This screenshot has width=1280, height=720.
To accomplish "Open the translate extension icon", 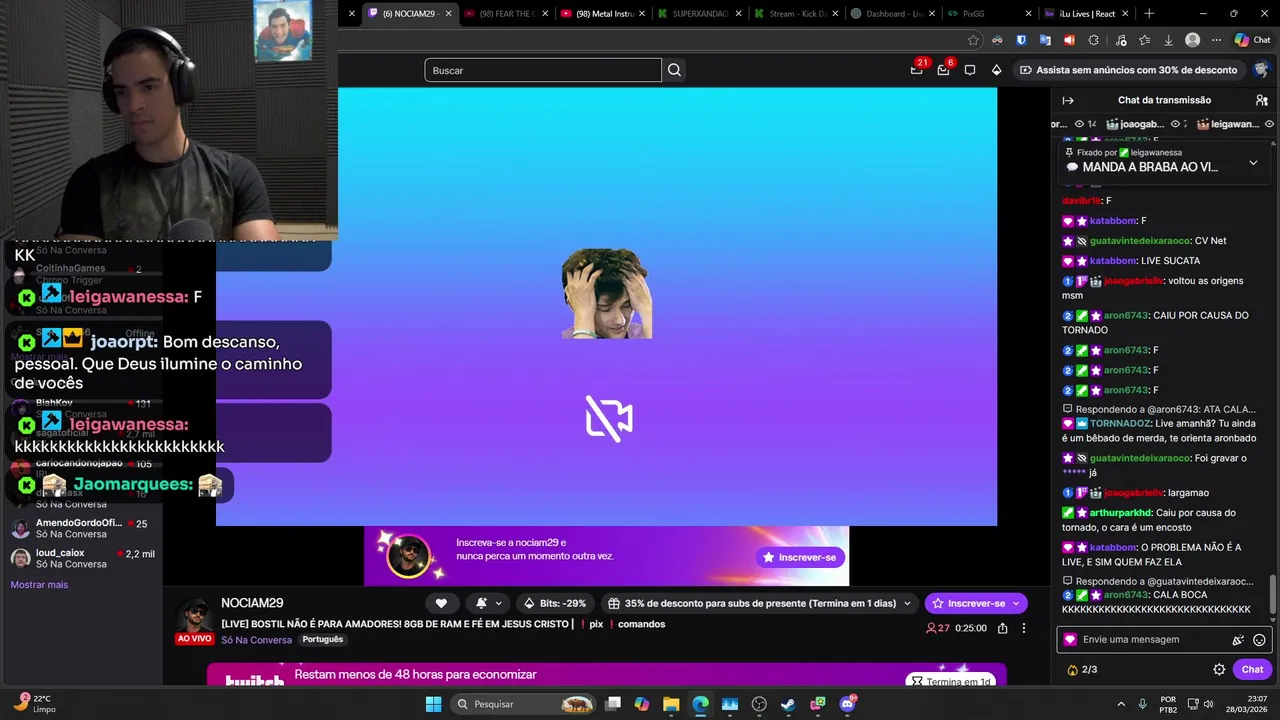I will 1045,40.
